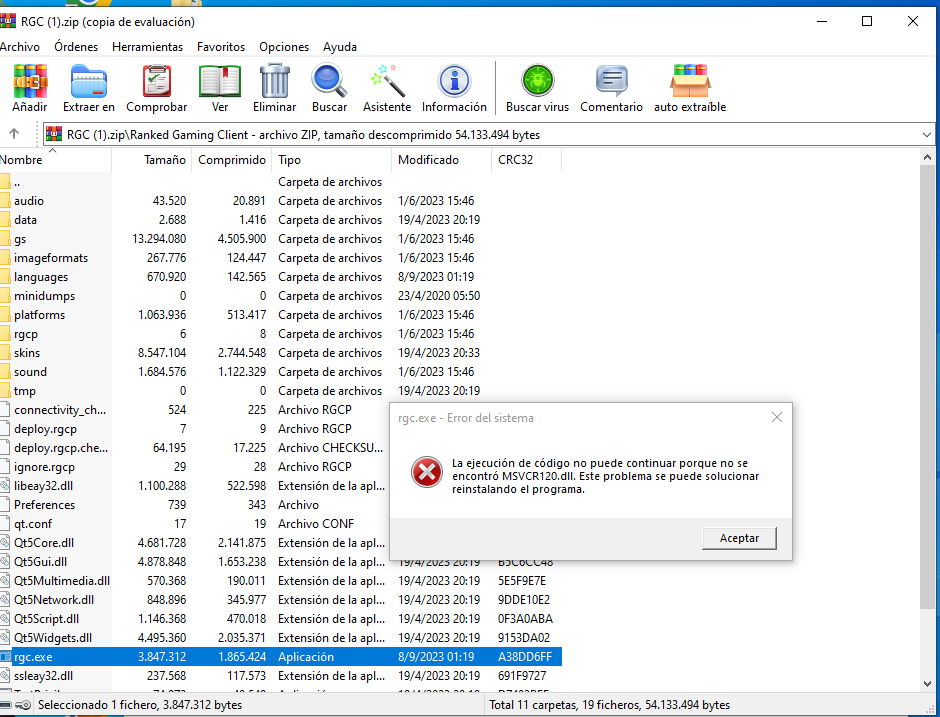The width and height of the screenshot is (940, 717).
Task: Select the platforms folder name
Action: pyautogui.click(x=39, y=315)
